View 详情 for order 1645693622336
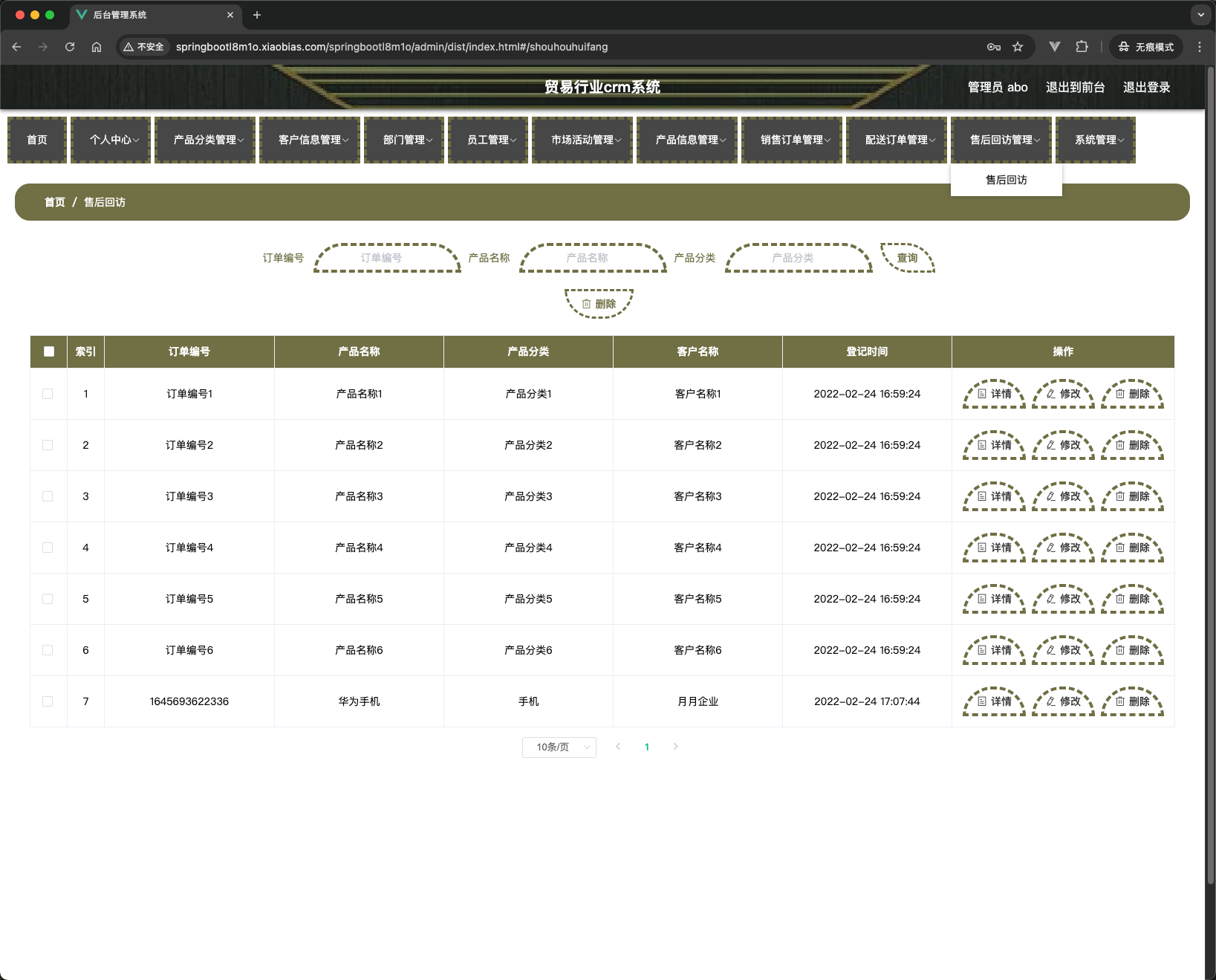 (x=994, y=702)
